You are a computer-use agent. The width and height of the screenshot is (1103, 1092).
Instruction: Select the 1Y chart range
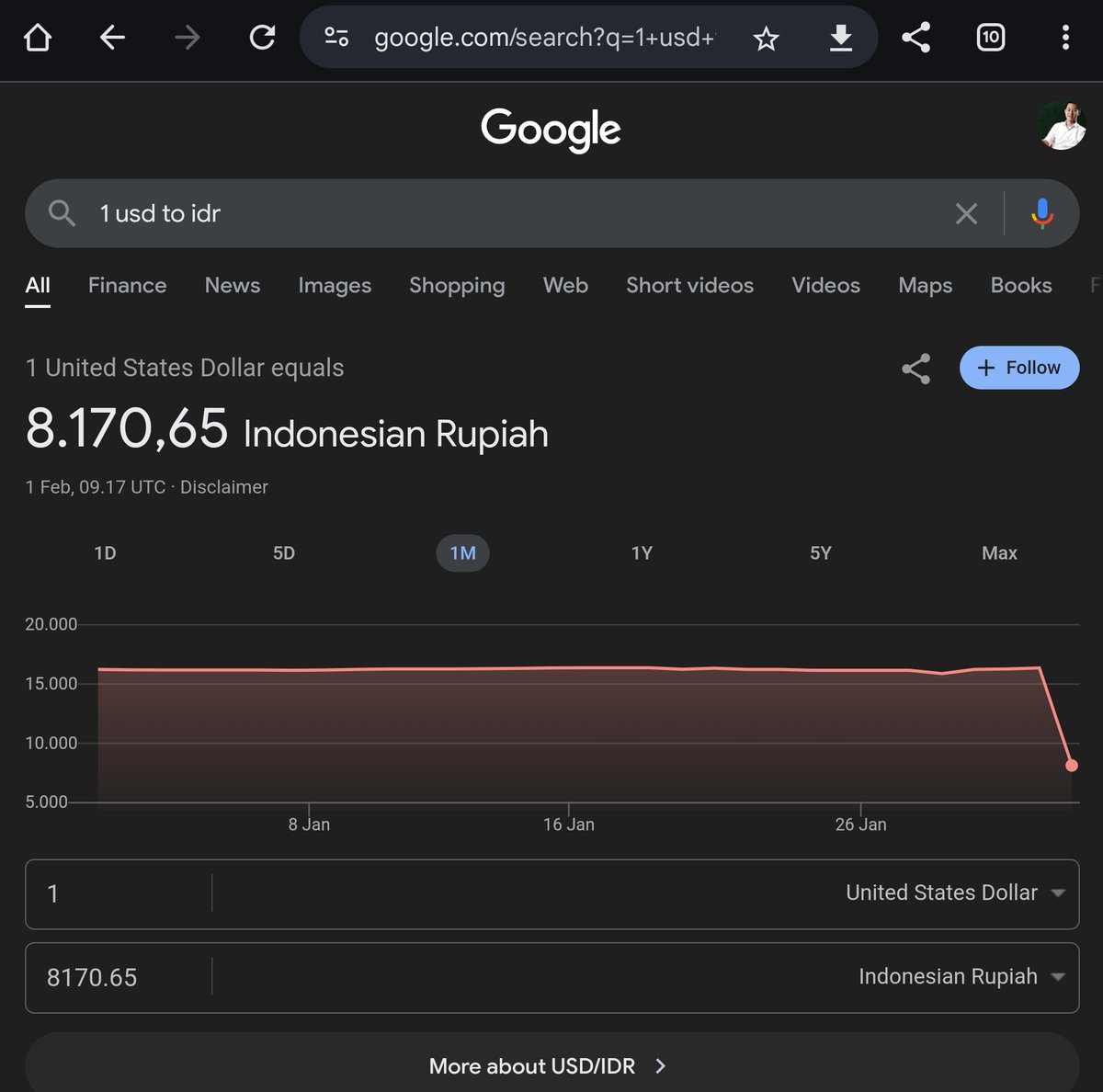[x=642, y=553]
